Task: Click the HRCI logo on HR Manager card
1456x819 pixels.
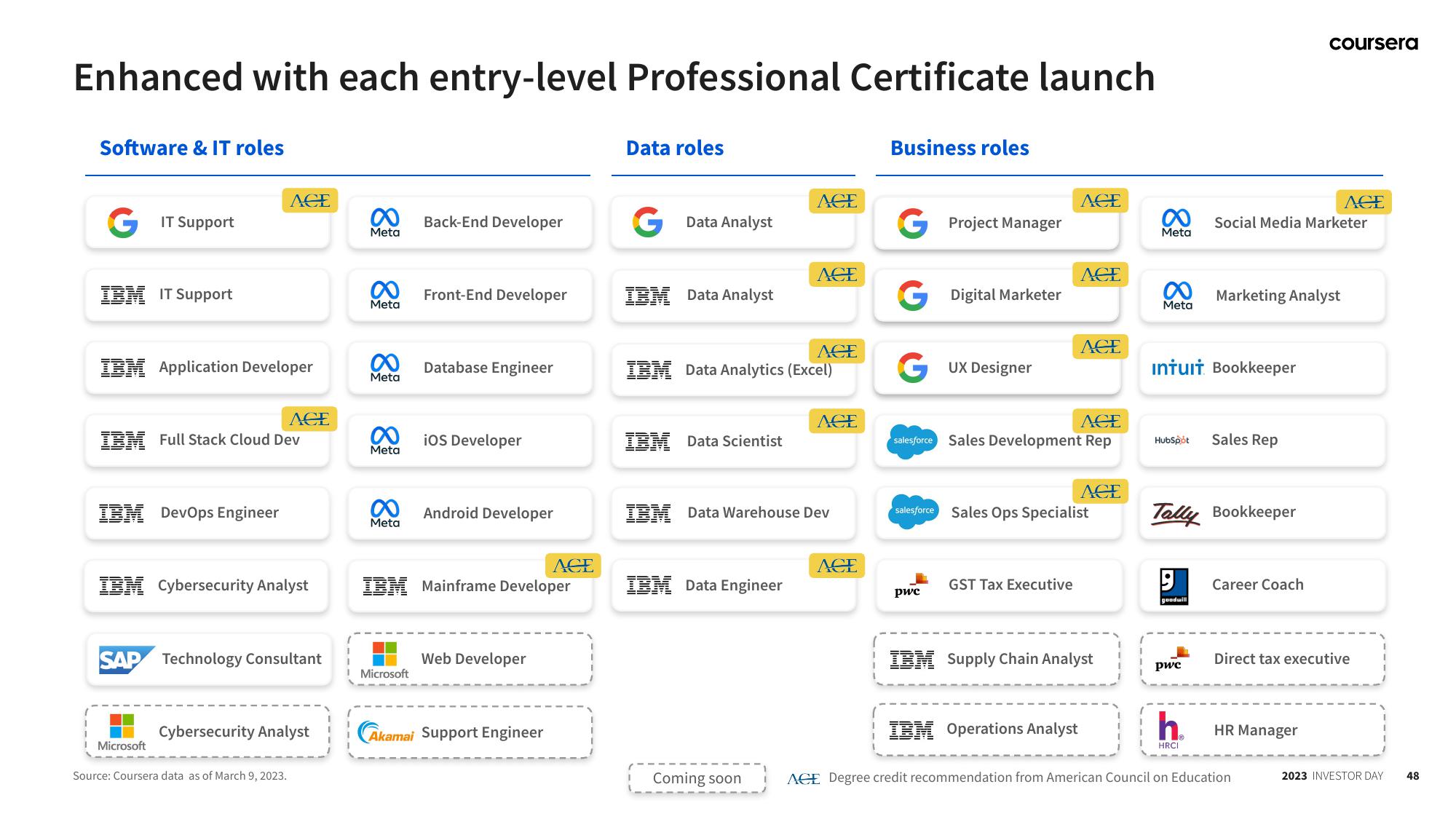Action: tap(1170, 730)
